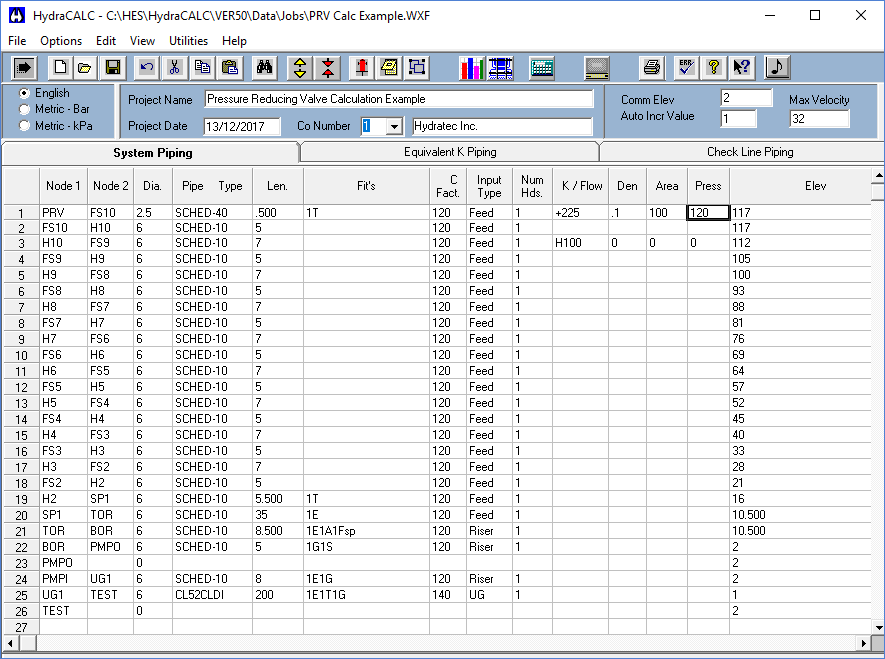Image resolution: width=885 pixels, height=659 pixels.
Task: Toggle sound with the music note icon
Action: point(777,68)
